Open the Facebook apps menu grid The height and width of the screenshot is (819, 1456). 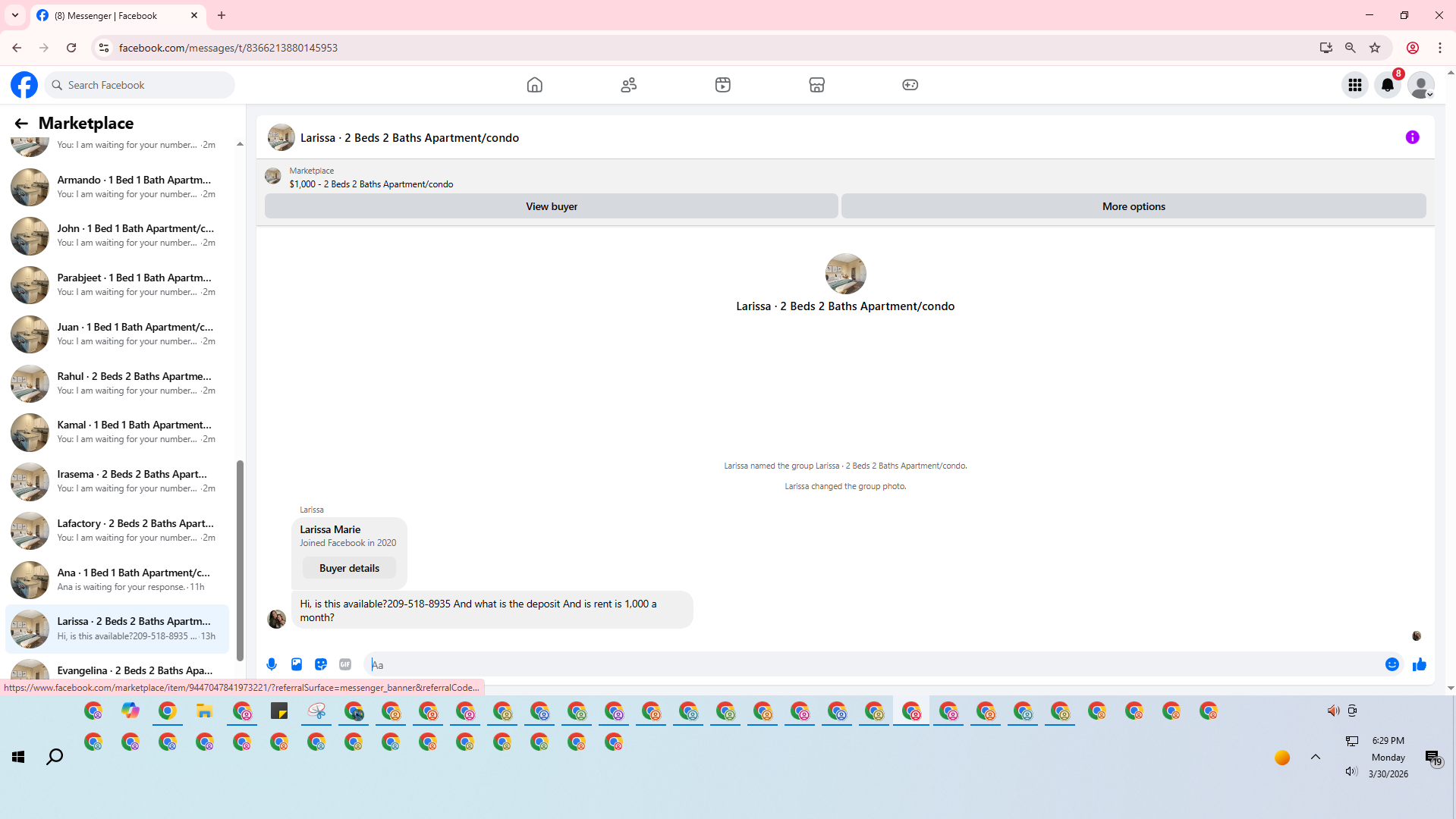click(x=1355, y=85)
